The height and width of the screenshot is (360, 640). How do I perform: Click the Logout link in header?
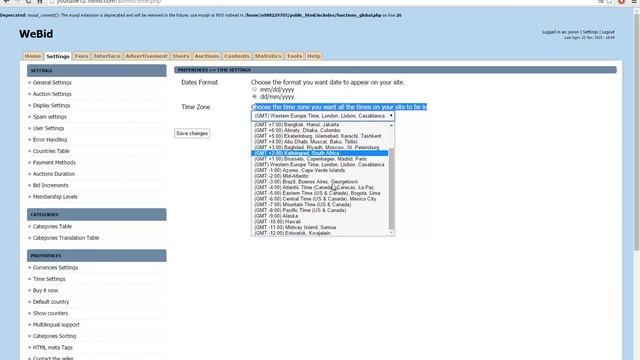608,32
